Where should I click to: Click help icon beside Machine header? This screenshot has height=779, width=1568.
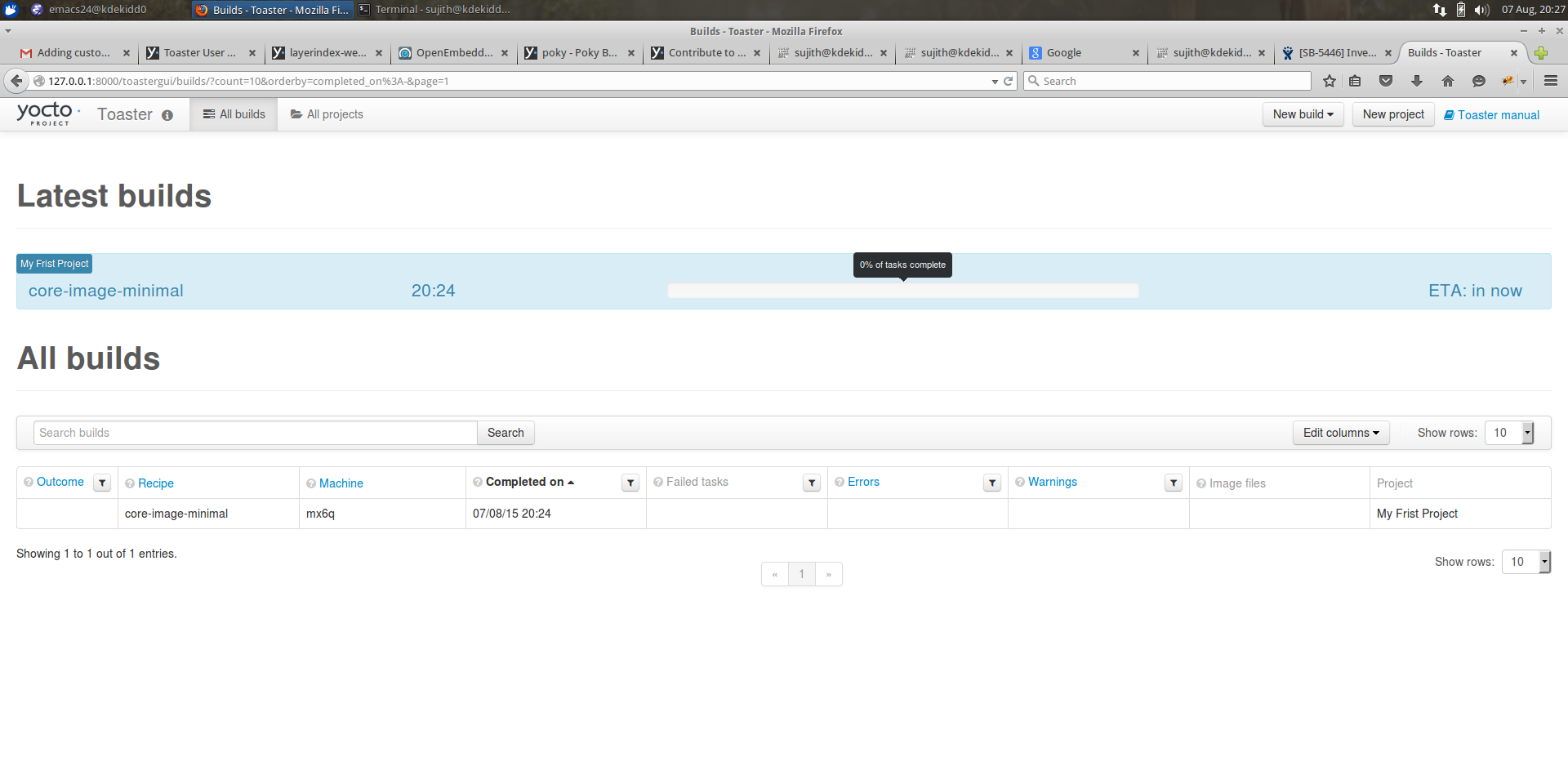311,483
